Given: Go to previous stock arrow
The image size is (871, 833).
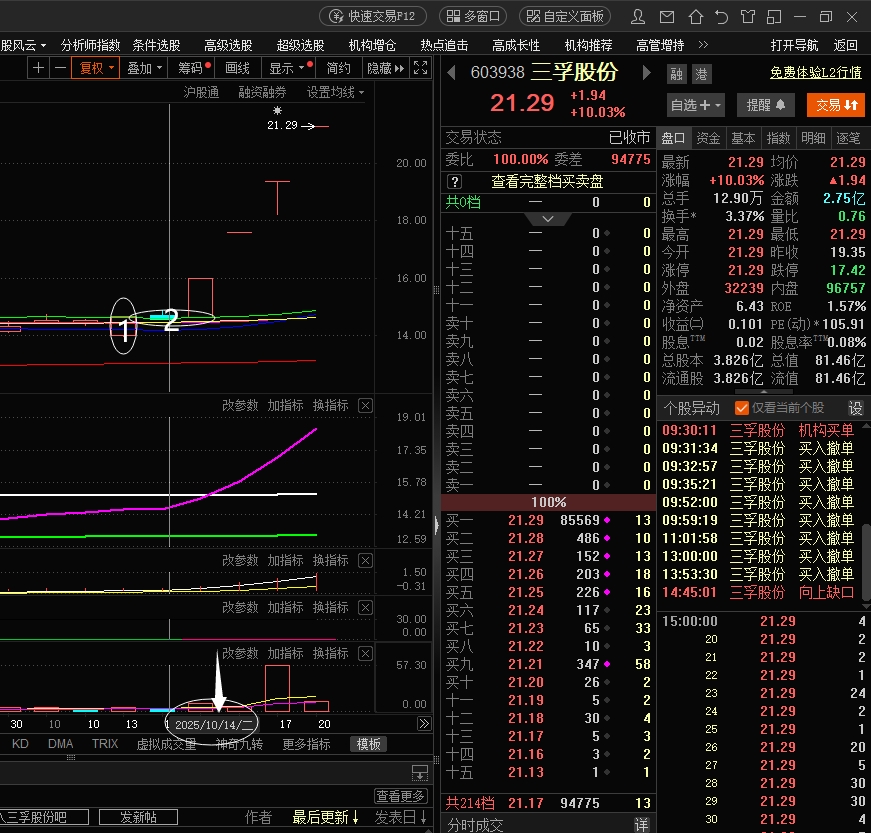Looking at the screenshot, I should 451,72.
